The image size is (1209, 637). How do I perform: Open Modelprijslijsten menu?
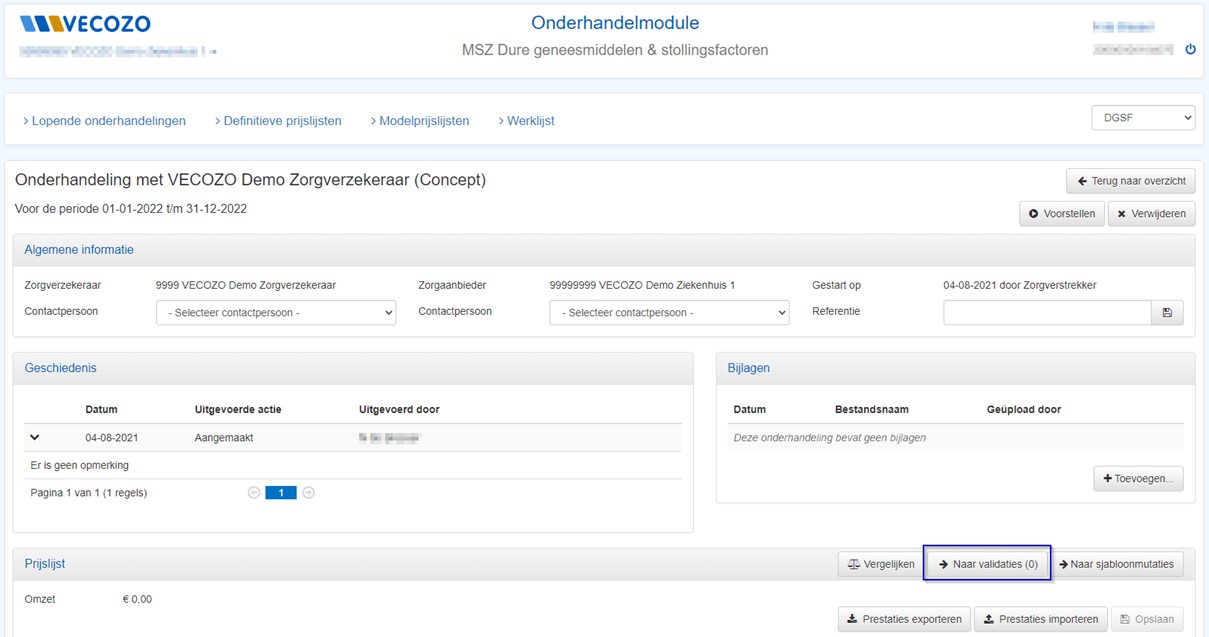tap(420, 121)
